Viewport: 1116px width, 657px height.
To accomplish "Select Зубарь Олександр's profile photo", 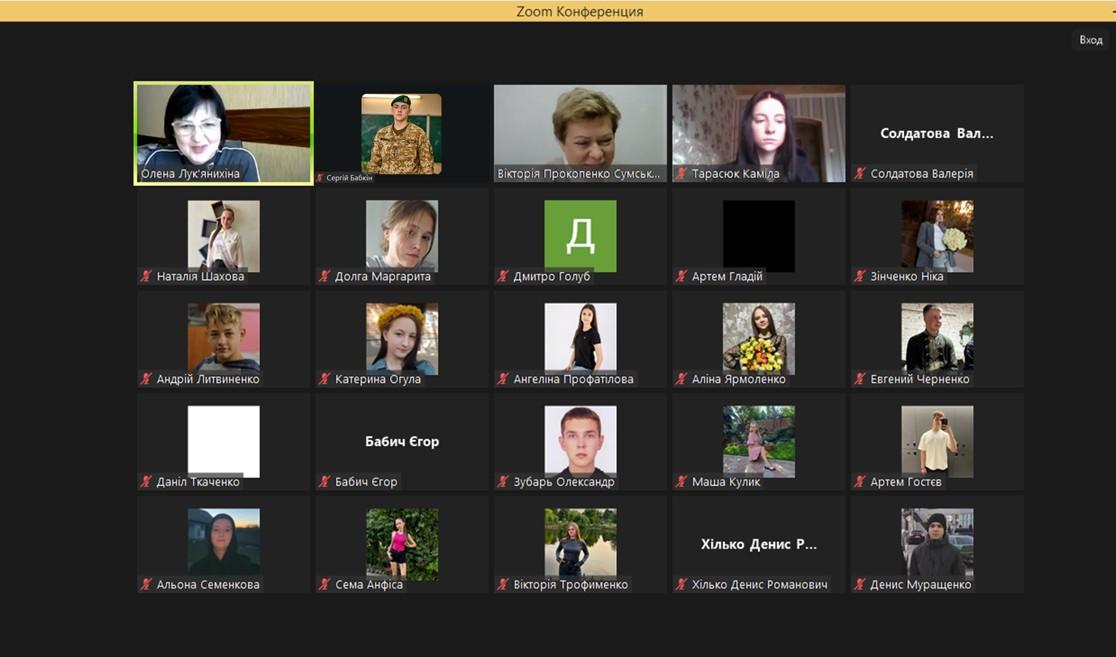I will click(580, 440).
